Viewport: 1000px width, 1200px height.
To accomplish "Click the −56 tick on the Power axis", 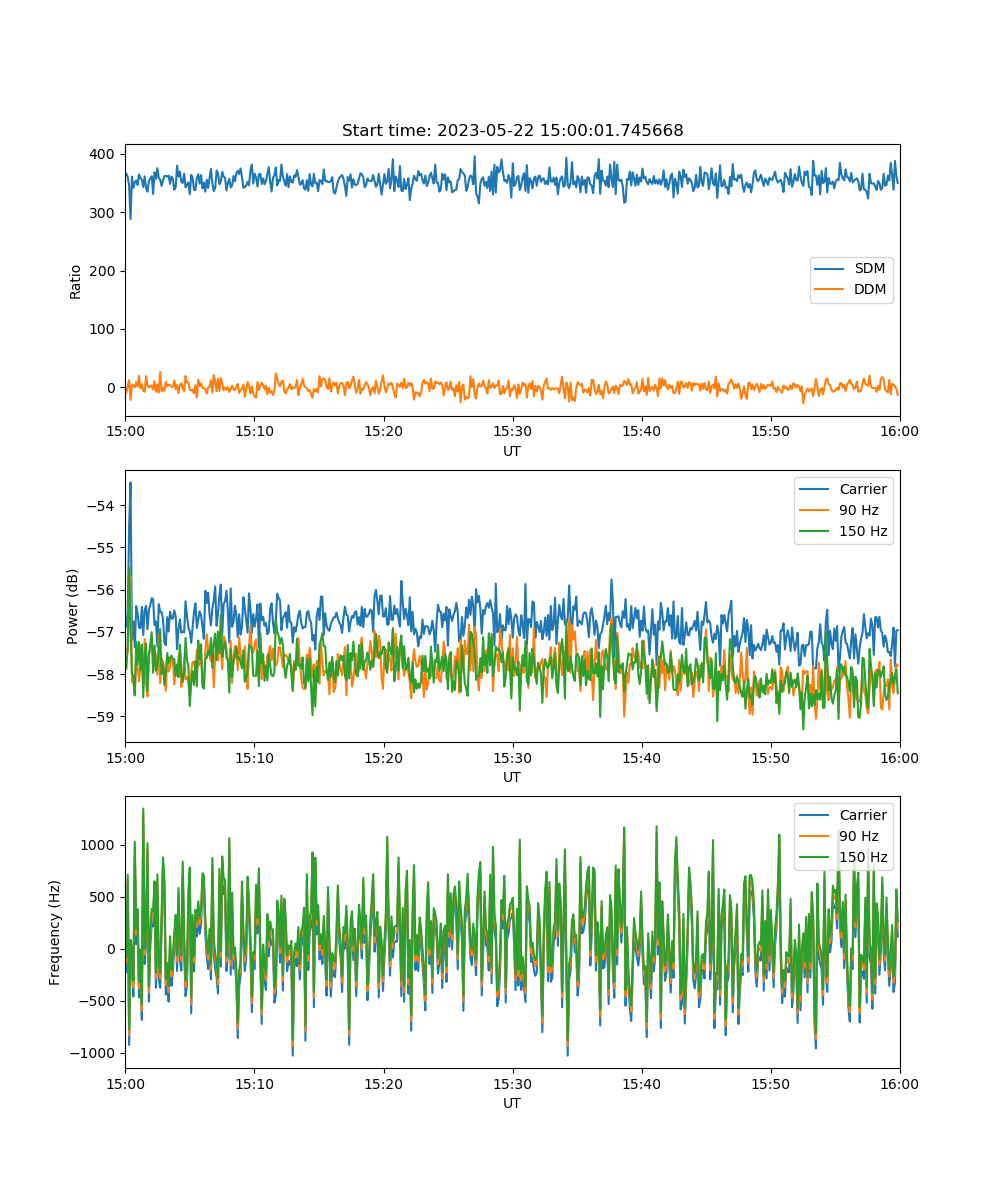I will (x=103, y=590).
